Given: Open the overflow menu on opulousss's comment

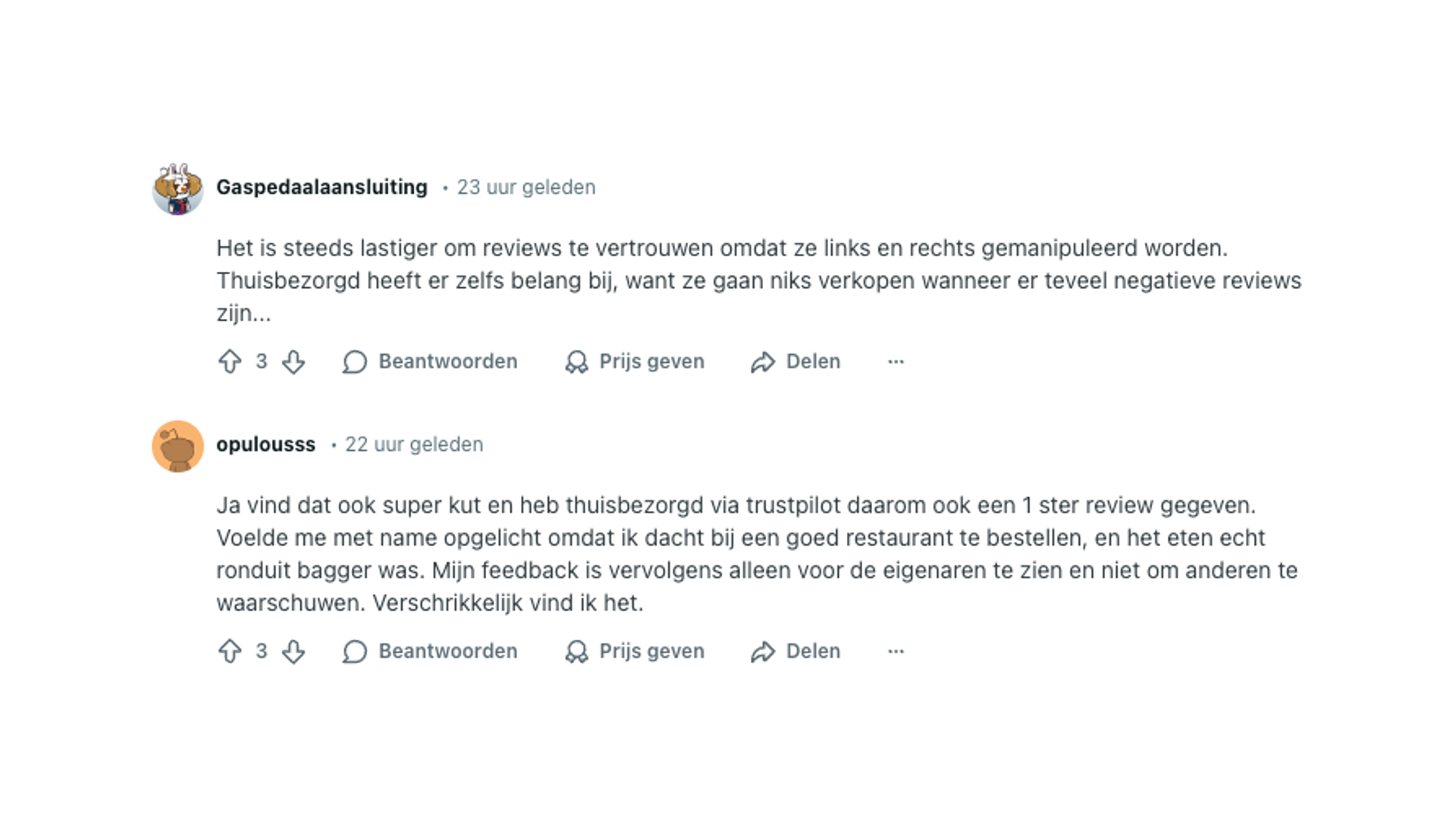Looking at the screenshot, I should coord(896,651).
